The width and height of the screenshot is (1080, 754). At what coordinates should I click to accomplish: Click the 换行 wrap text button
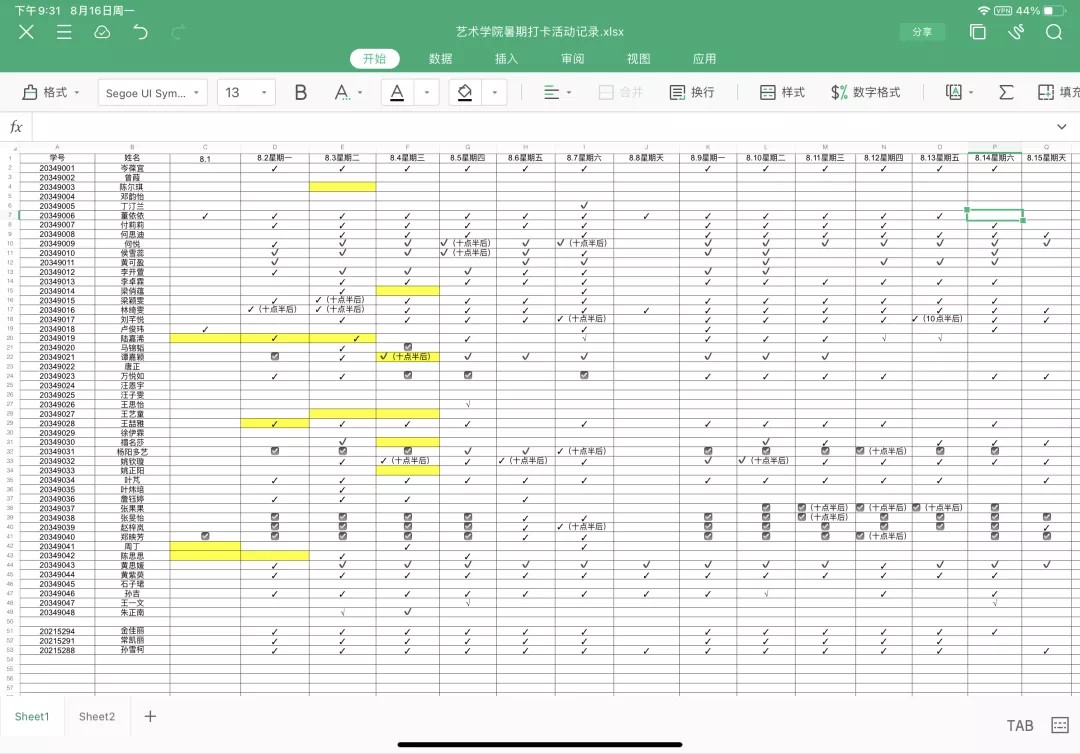coord(692,92)
